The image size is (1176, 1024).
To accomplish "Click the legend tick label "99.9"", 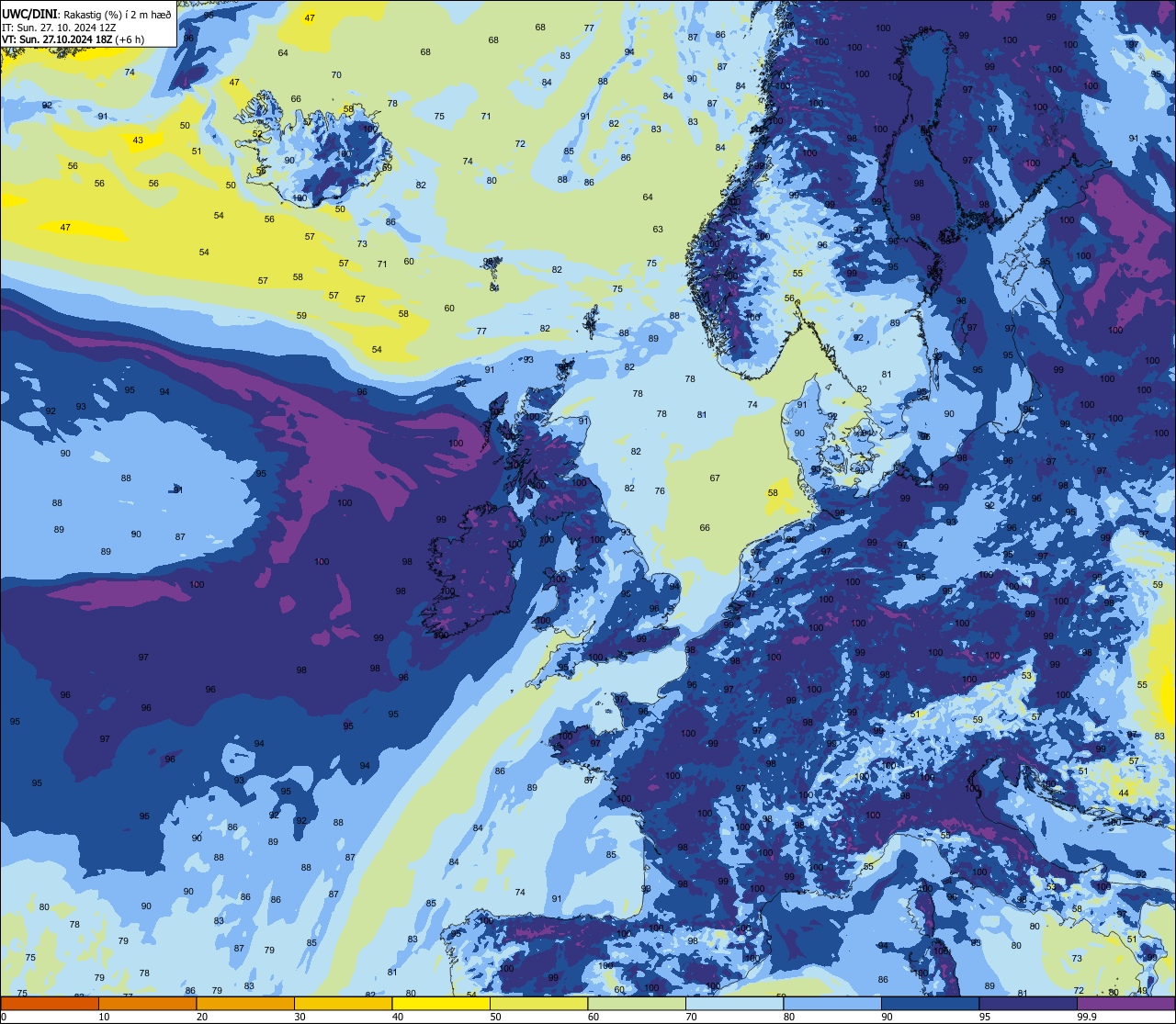I will click(x=1088, y=1017).
